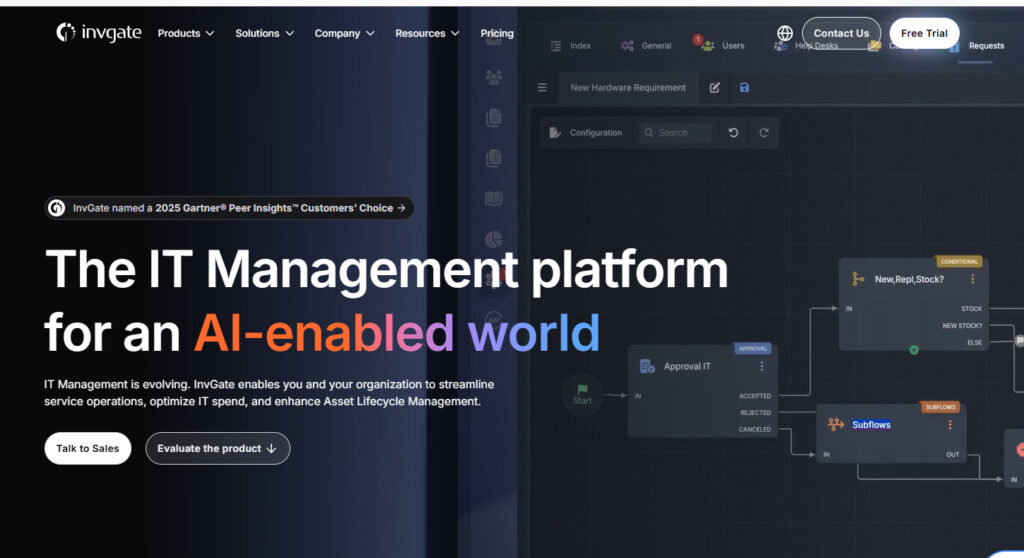1024x558 pixels.
Task: Click the workflow Search input field
Action: tap(675, 133)
